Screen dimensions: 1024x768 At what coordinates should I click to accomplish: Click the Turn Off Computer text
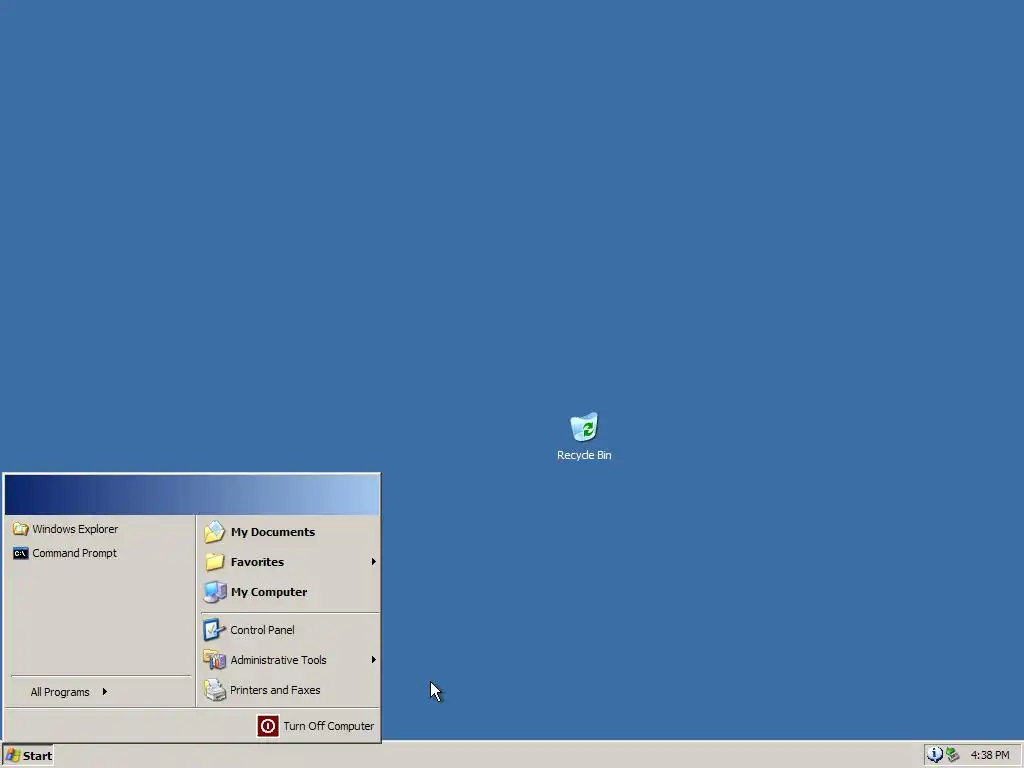328,726
